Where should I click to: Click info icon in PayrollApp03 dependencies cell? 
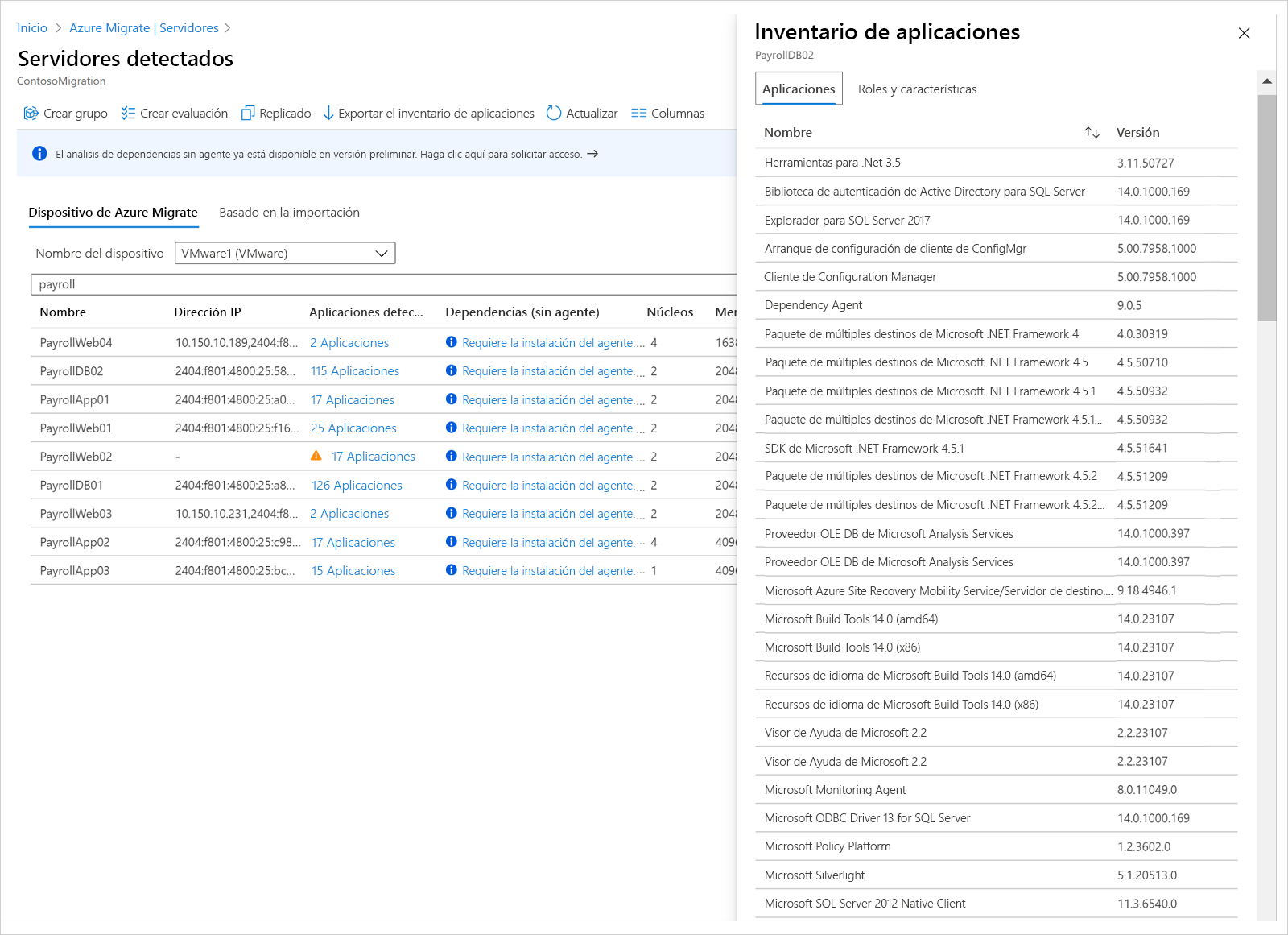pos(452,570)
